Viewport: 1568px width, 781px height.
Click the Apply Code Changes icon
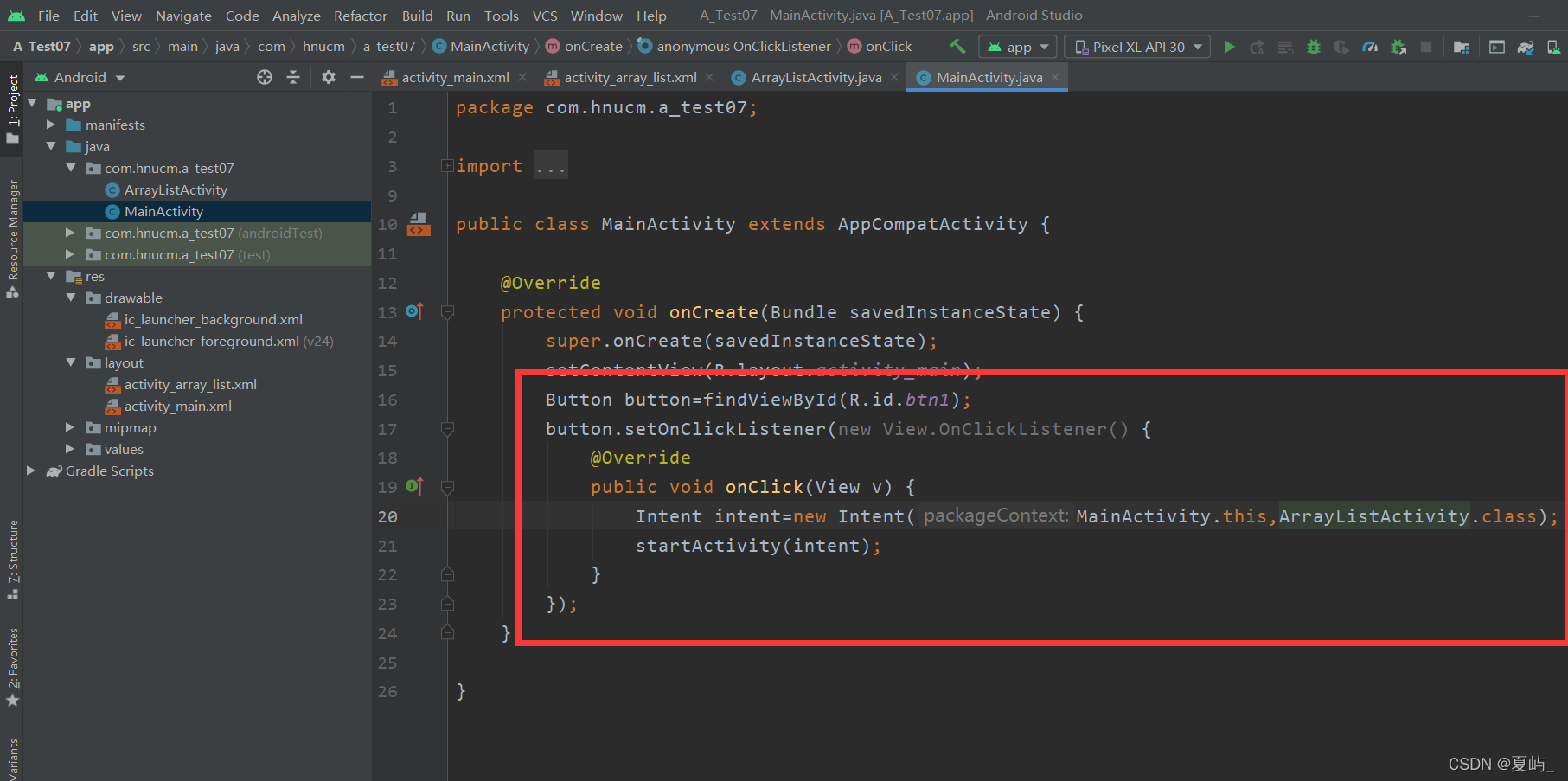[1286, 47]
